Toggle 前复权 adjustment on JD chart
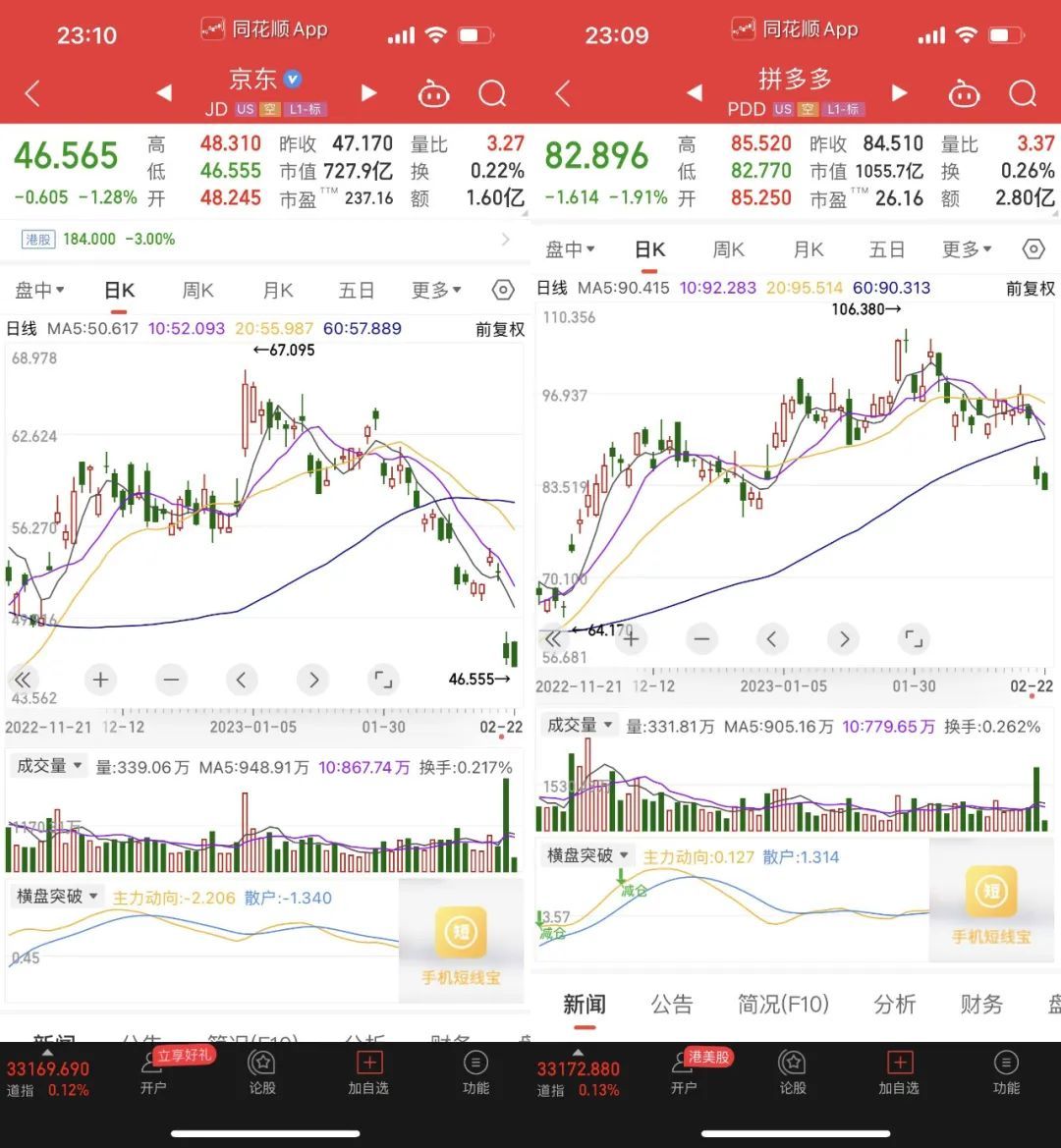This screenshot has height=1148, width=1061. click(x=500, y=329)
